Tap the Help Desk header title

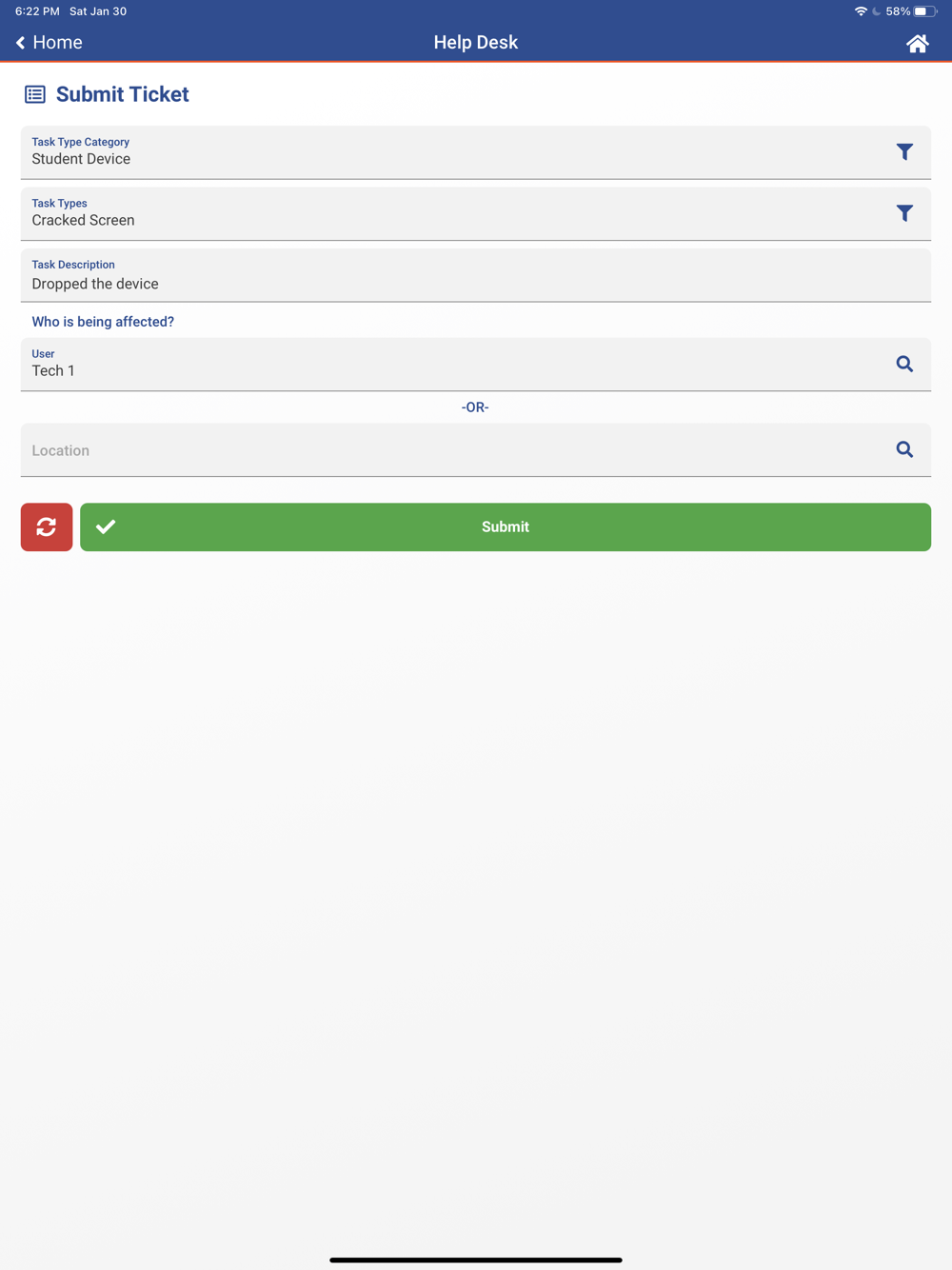point(476,43)
